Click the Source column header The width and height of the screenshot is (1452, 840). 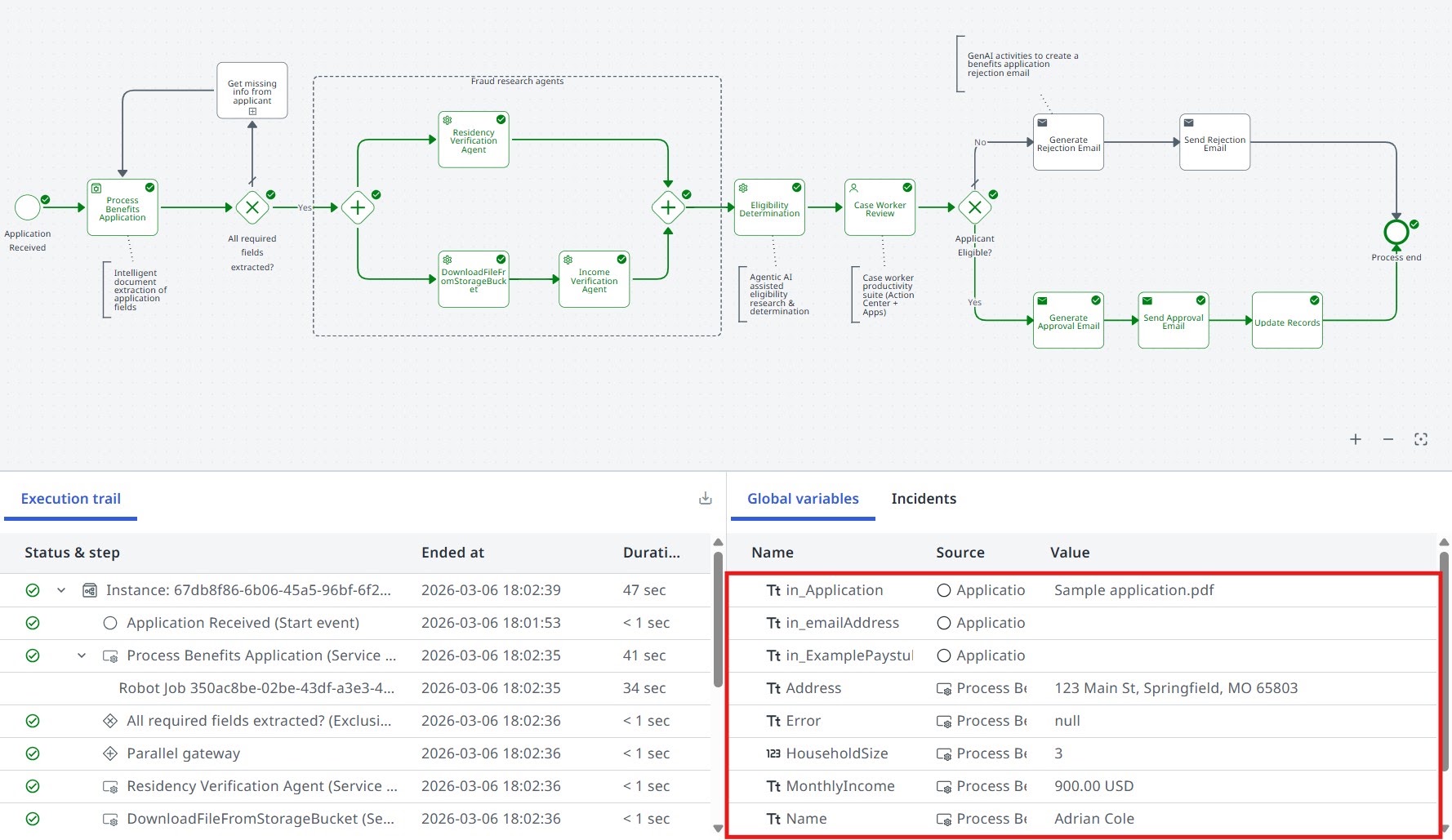(x=960, y=553)
